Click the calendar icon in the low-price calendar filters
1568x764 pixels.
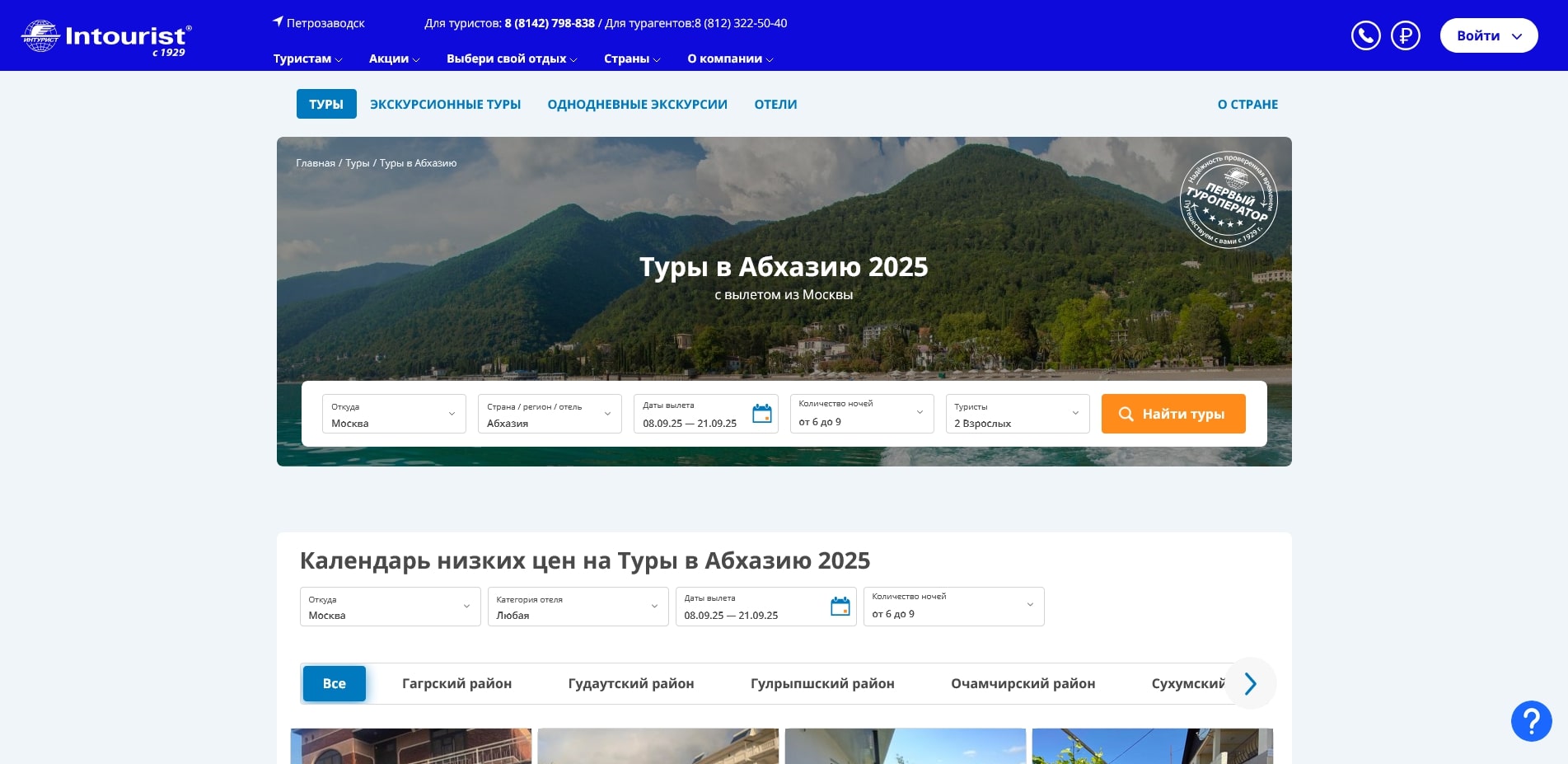[840, 606]
